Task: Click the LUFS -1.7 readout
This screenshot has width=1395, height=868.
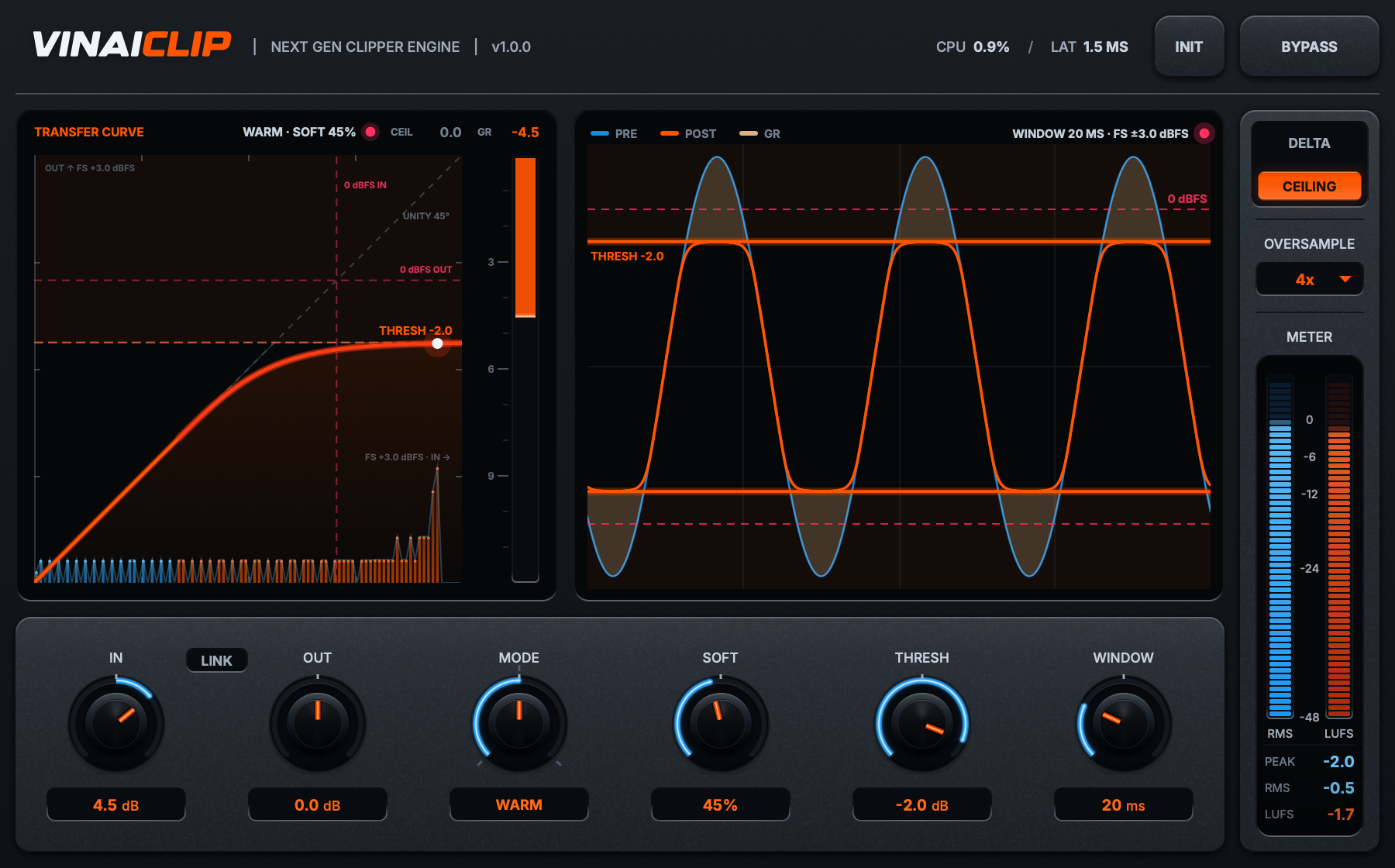Action: (1309, 815)
